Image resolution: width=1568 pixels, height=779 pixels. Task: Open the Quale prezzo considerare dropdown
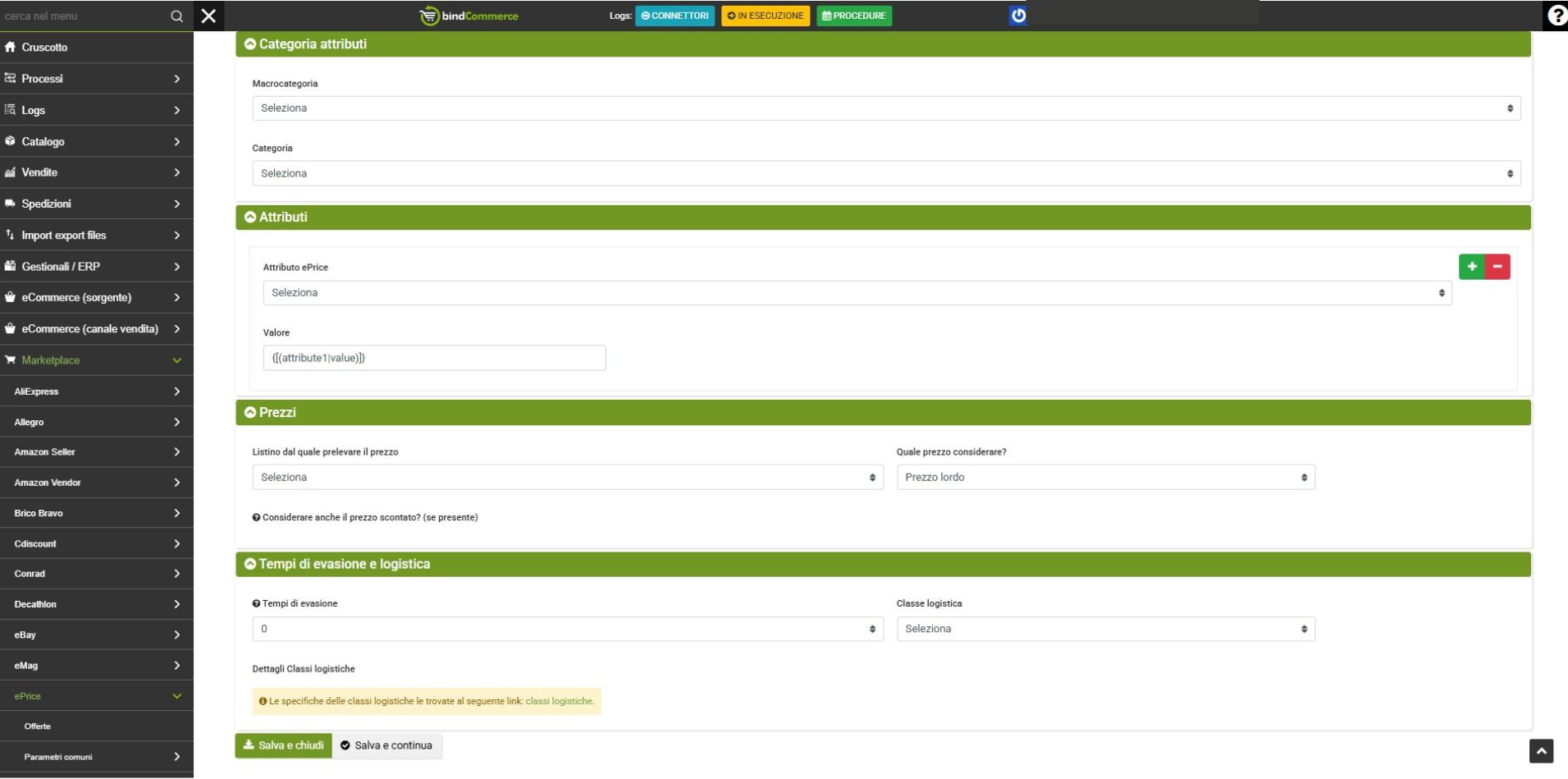[x=1105, y=478]
